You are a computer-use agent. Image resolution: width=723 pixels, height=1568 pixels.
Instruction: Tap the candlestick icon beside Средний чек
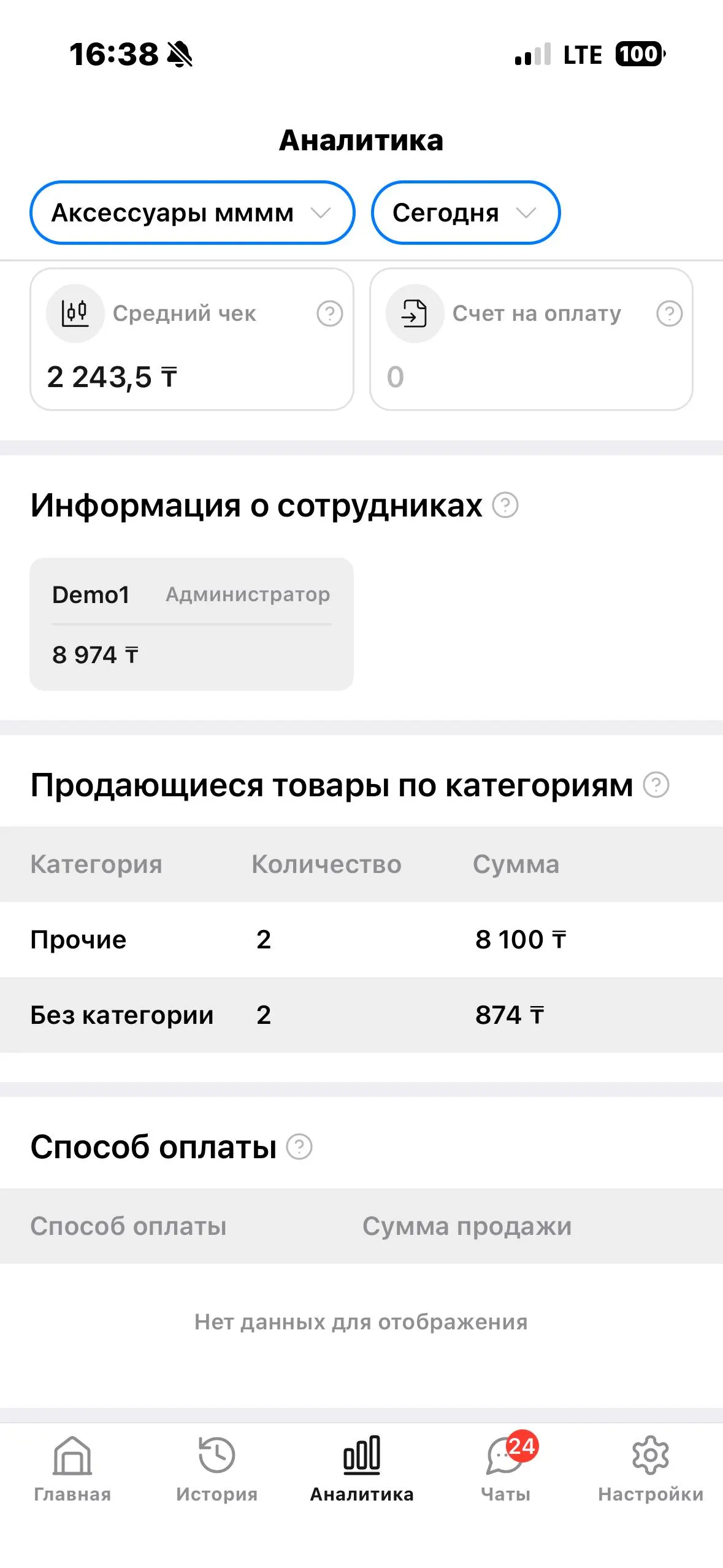tap(75, 313)
